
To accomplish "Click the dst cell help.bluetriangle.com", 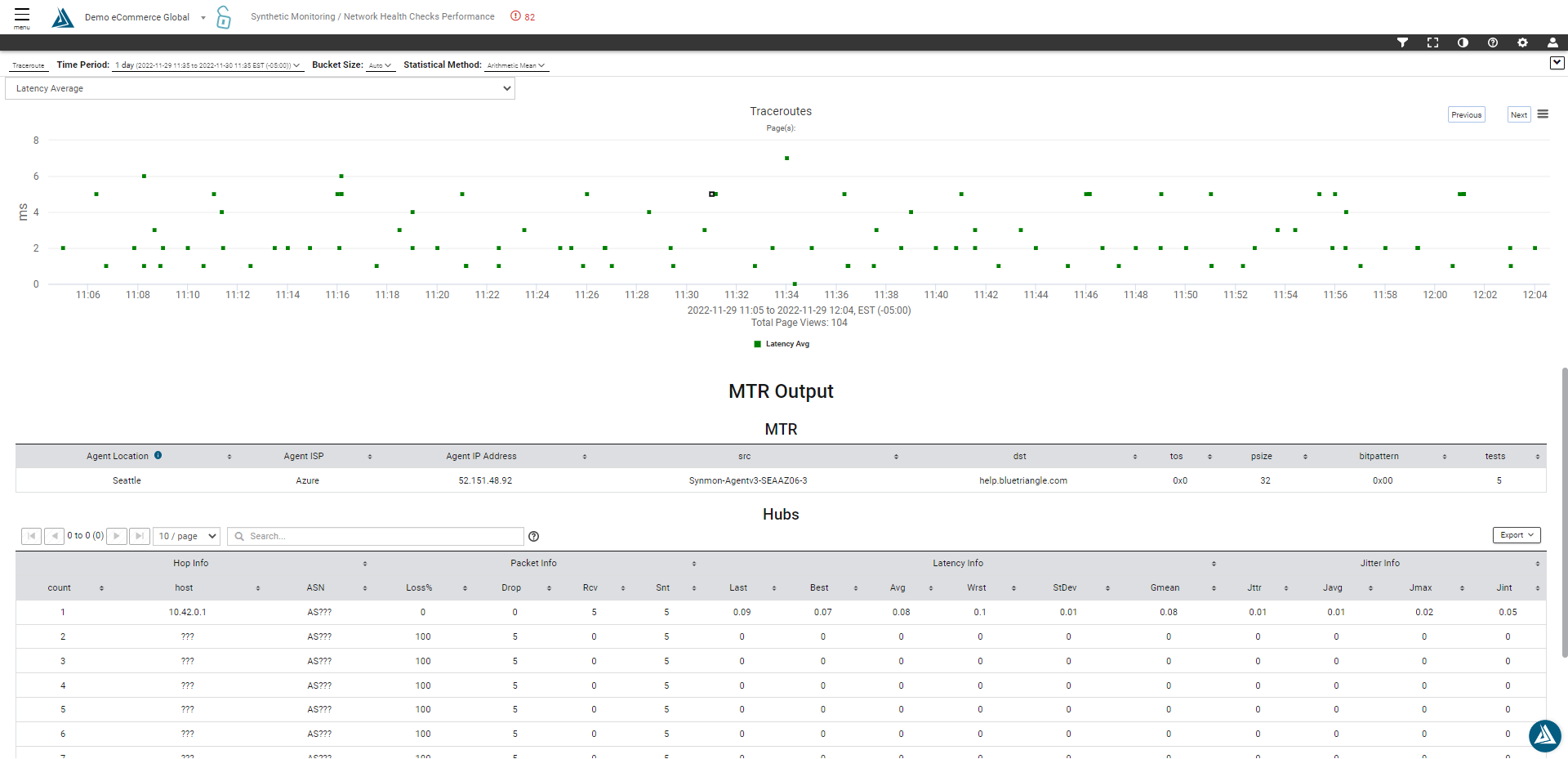I will click(1023, 480).
